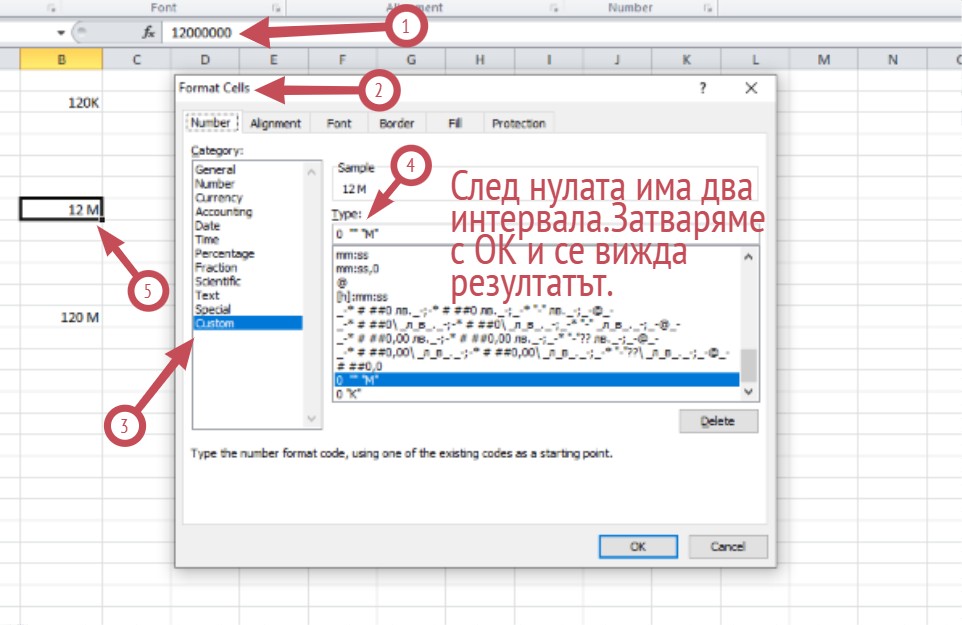Click the Type format code field

click(x=390, y=232)
